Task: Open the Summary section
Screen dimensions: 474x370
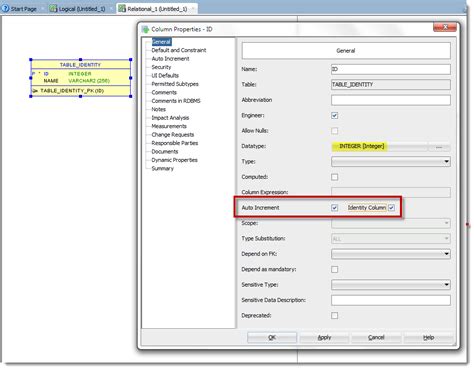Action: tap(163, 168)
